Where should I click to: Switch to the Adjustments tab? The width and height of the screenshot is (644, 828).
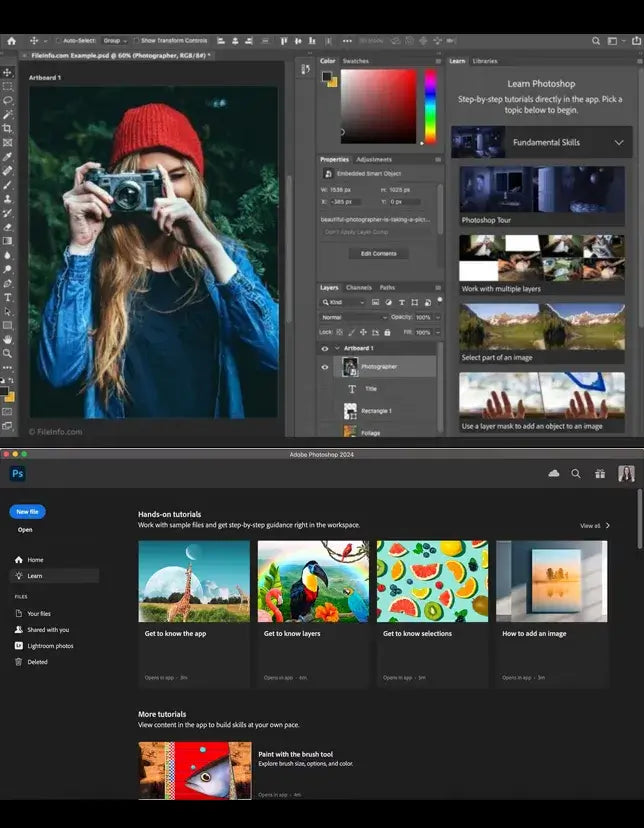(374, 159)
